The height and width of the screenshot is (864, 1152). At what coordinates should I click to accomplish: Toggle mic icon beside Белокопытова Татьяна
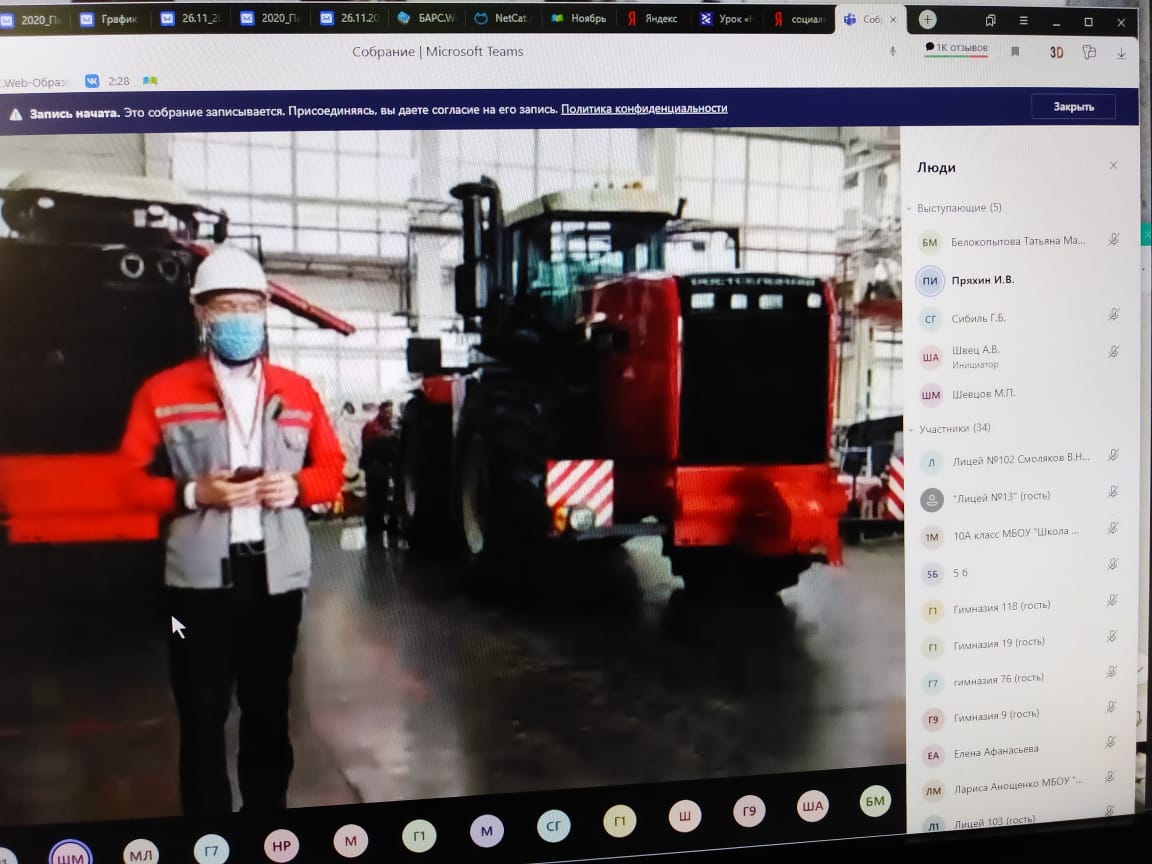[1114, 240]
